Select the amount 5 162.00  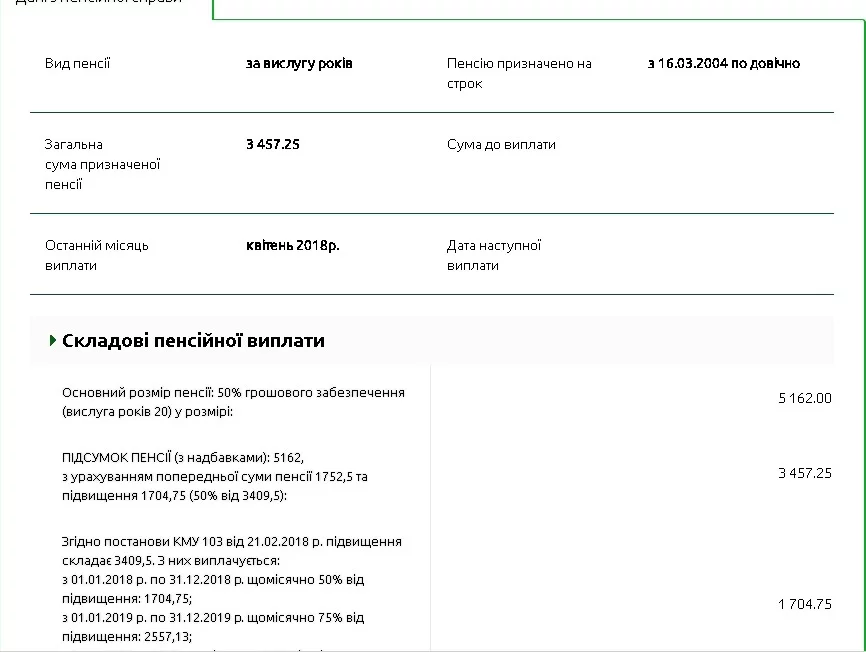[x=805, y=398]
